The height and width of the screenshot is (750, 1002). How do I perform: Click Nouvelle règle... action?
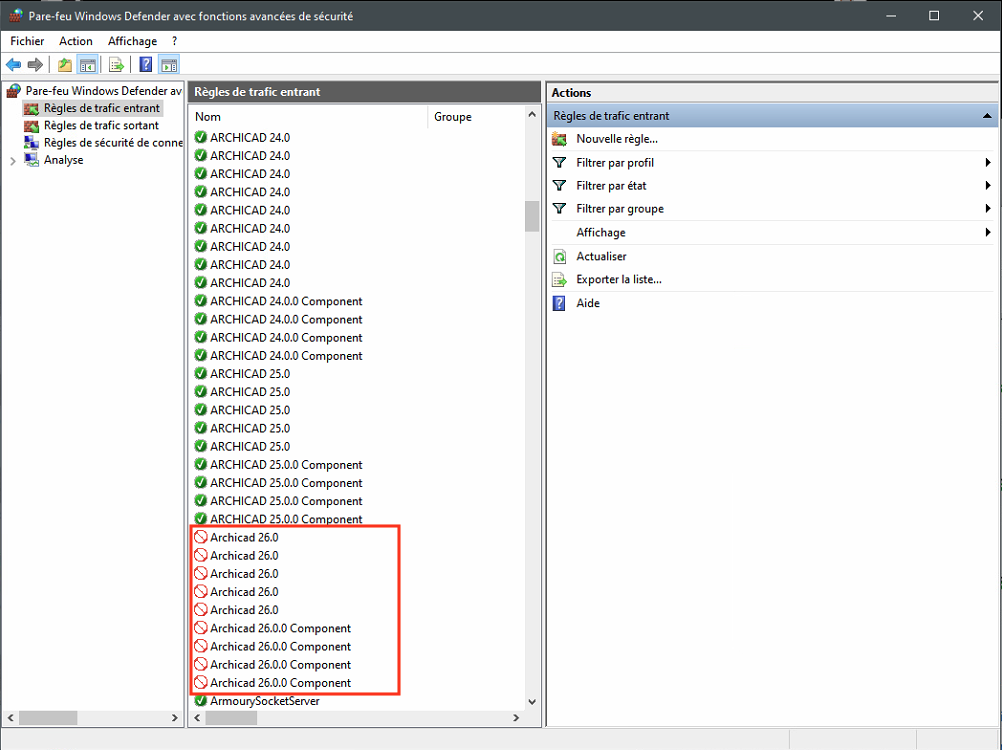pyautogui.click(x=617, y=139)
